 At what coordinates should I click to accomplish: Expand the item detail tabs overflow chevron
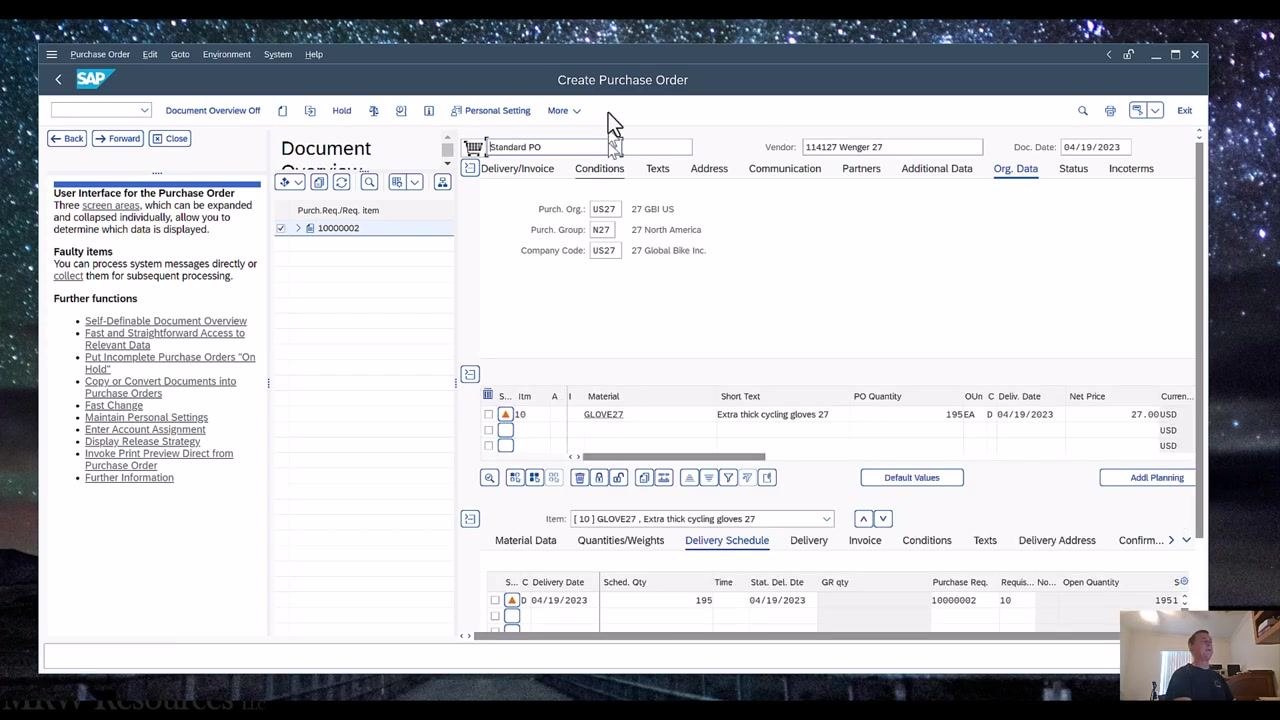[x=1187, y=540]
